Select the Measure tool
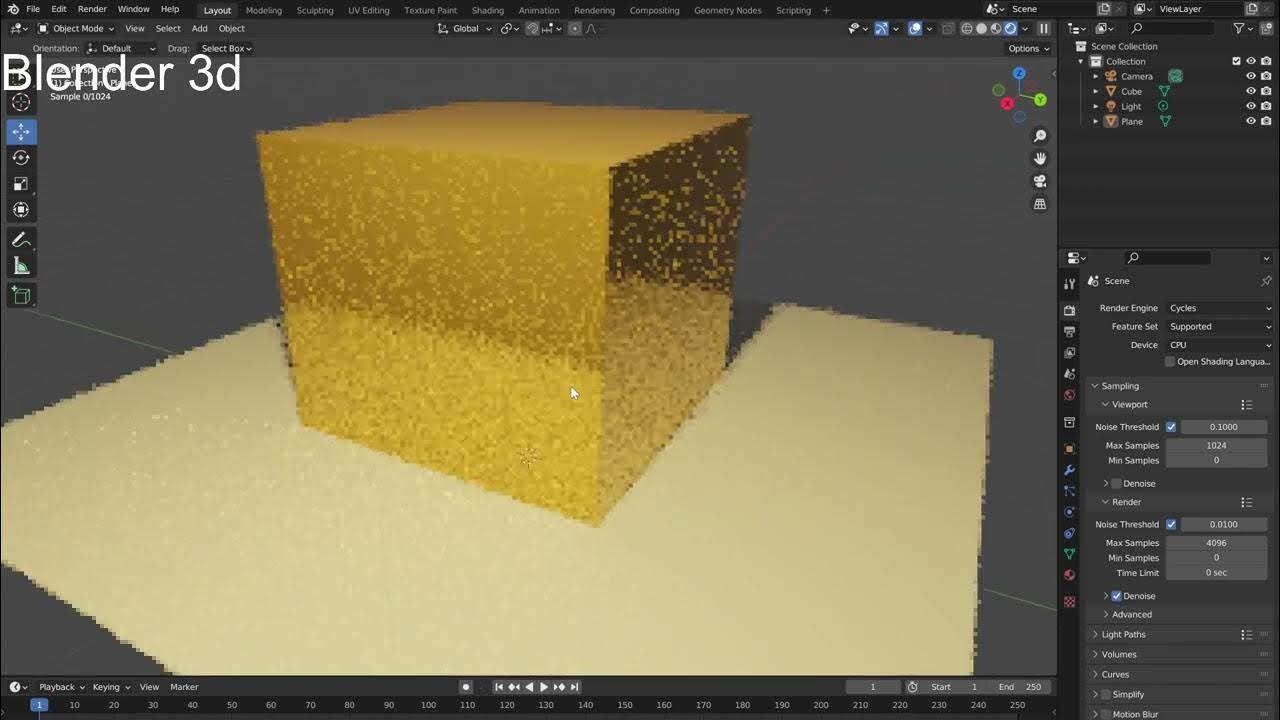Image resolution: width=1280 pixels, height=720 pixels. (21, 266)
